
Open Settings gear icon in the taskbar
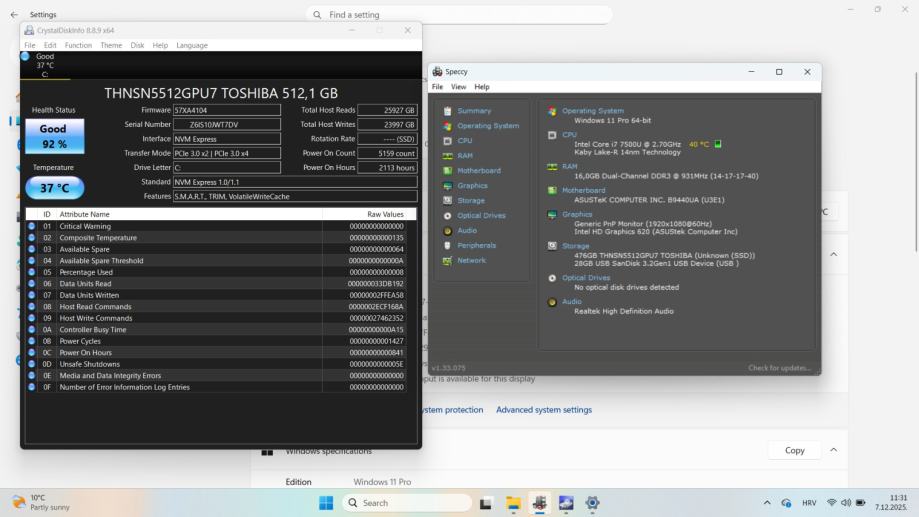click(x=592, y=503)
